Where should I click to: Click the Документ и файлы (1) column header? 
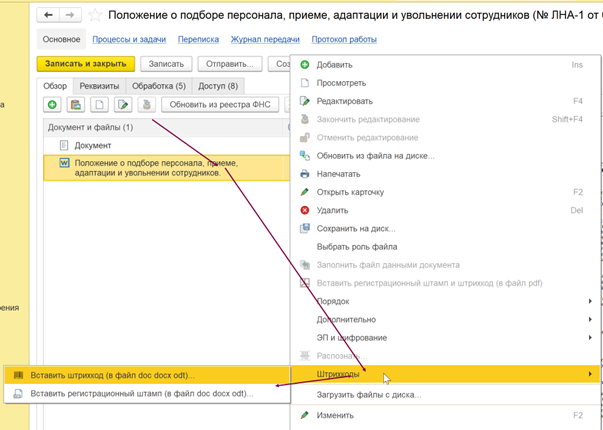click(x=165, y=127)
